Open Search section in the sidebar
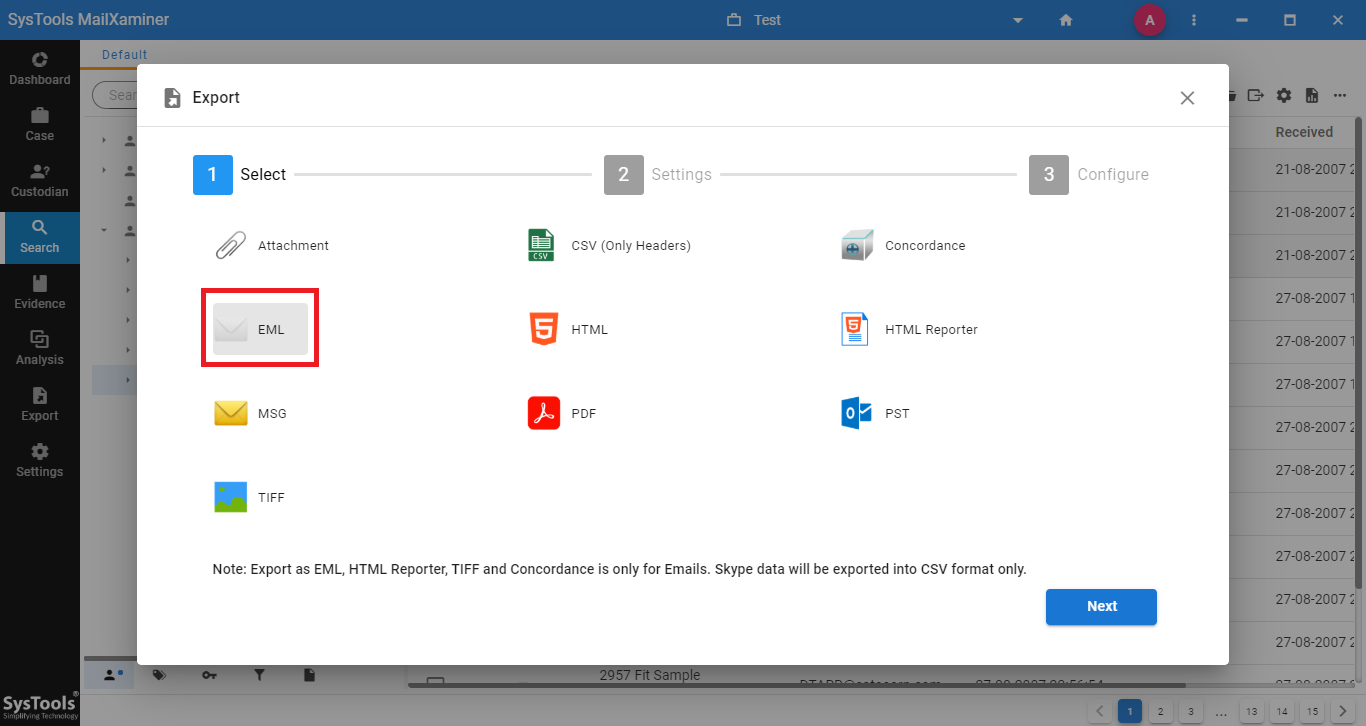Image resolution: width=1366 pixels, height=726 pixels. (40, 237)
